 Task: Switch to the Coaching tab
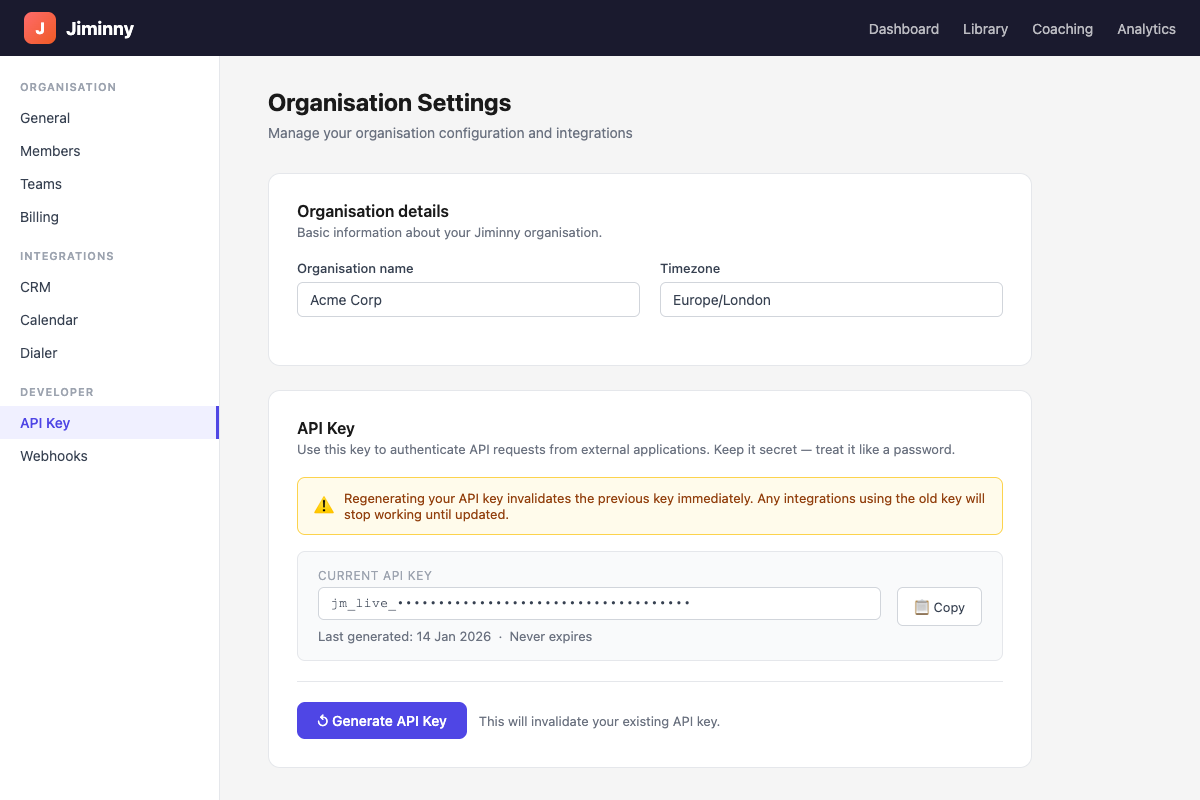point(1062,29)
